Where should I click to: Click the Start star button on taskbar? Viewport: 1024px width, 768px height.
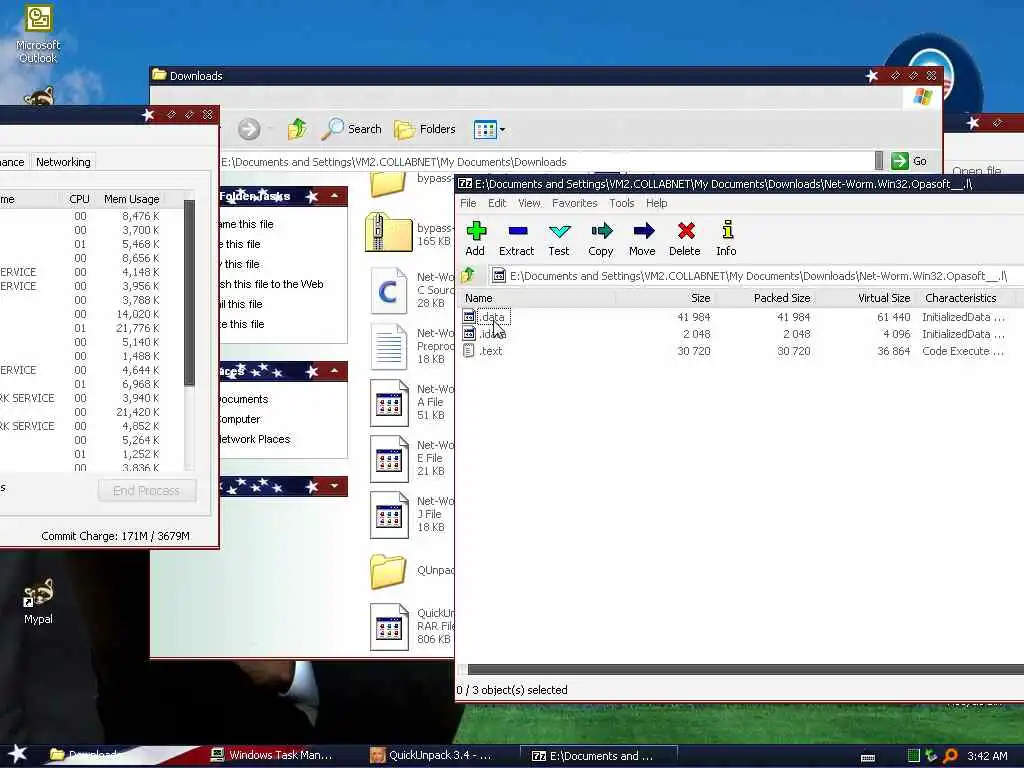[x=17, y=754]
